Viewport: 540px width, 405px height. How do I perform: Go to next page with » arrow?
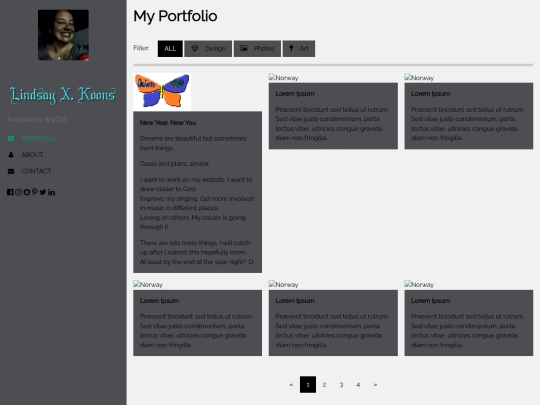coord(375,385)
